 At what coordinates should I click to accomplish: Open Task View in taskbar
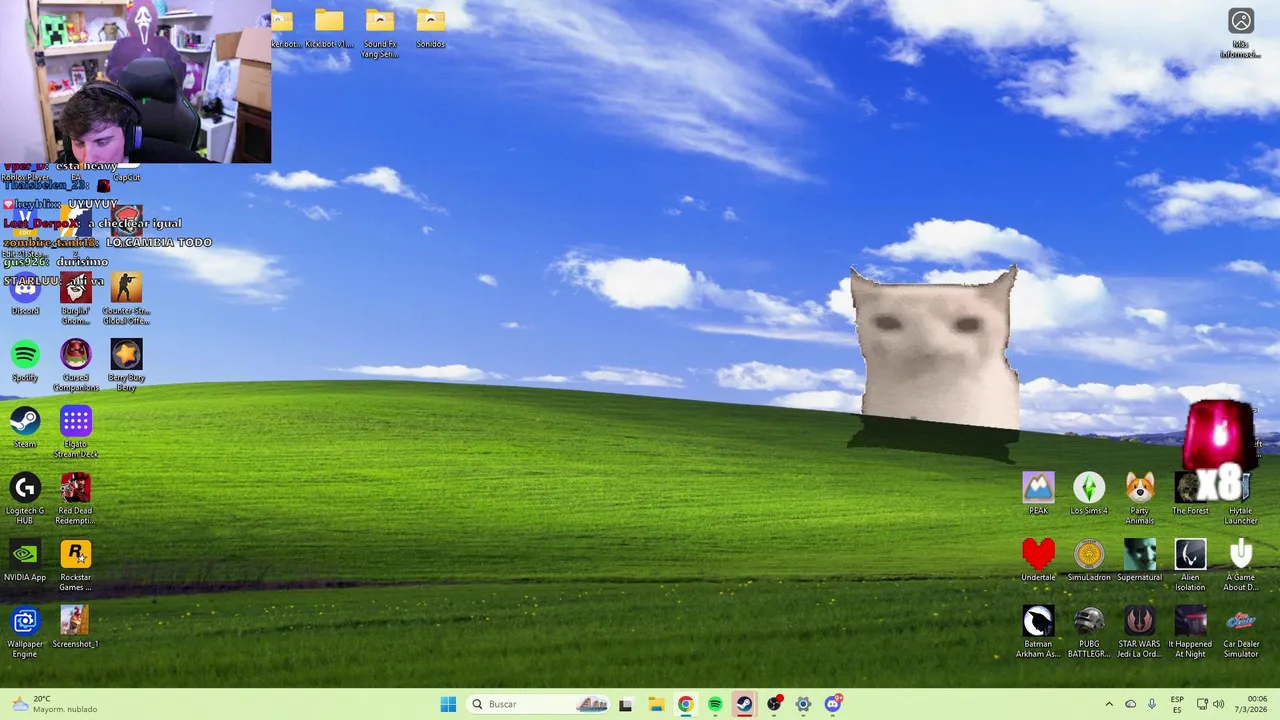pyautogui.click(x=626, y=704)
